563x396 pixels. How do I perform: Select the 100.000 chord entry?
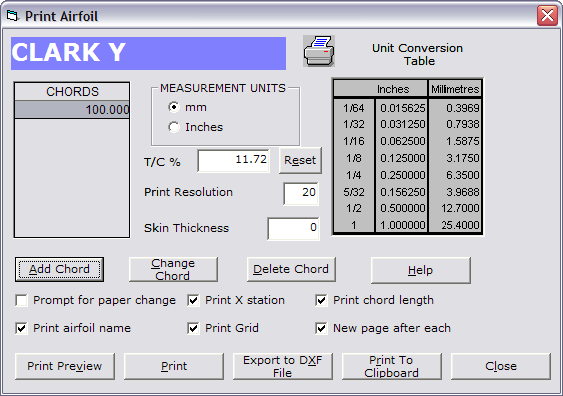72,110
